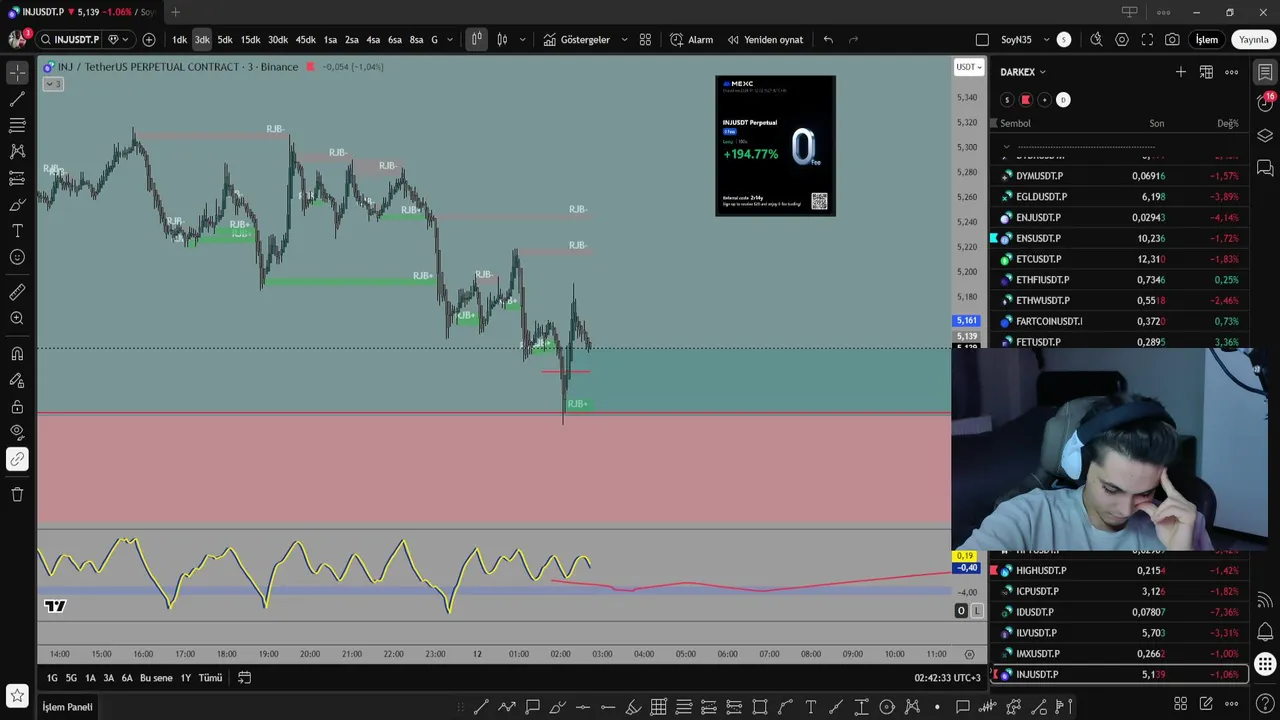Open the alerts clock icon with 16 badge
The width and height of the screenshot is (1280, 720).
[1265, 103]
